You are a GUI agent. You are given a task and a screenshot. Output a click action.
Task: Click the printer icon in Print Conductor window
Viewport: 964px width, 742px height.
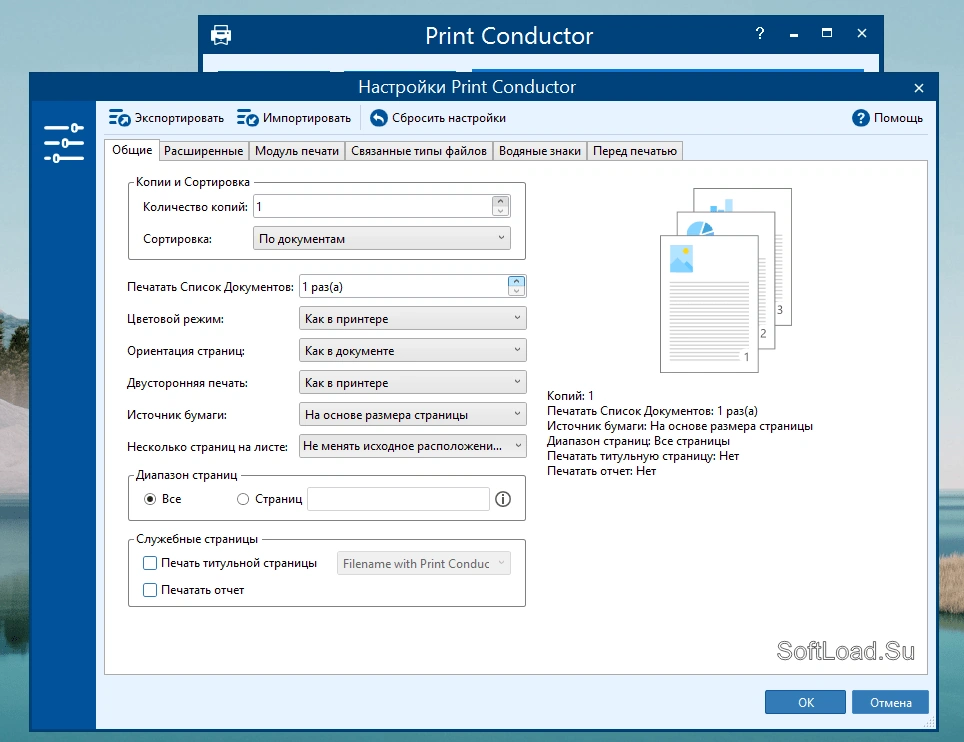coord(221,35)
